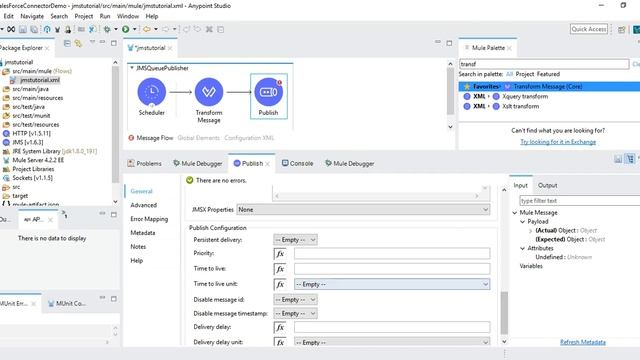Switch to the Console tab
The width and height of the screenshot is (640, 360).
pyautogui.click(x=298, y=164)
